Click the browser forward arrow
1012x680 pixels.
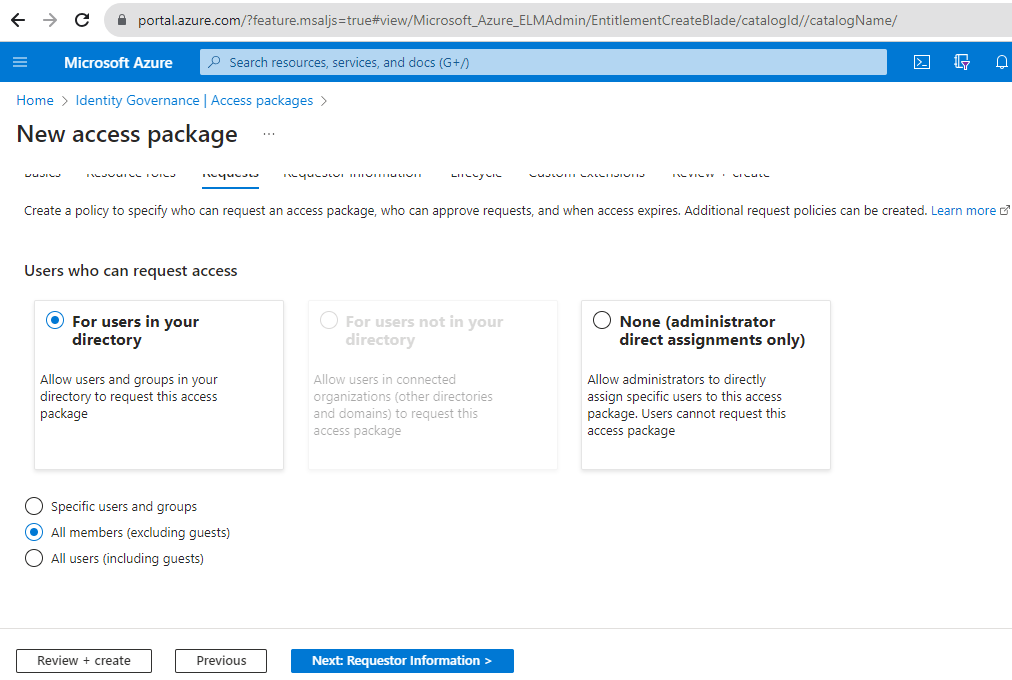tap(50, 20)
